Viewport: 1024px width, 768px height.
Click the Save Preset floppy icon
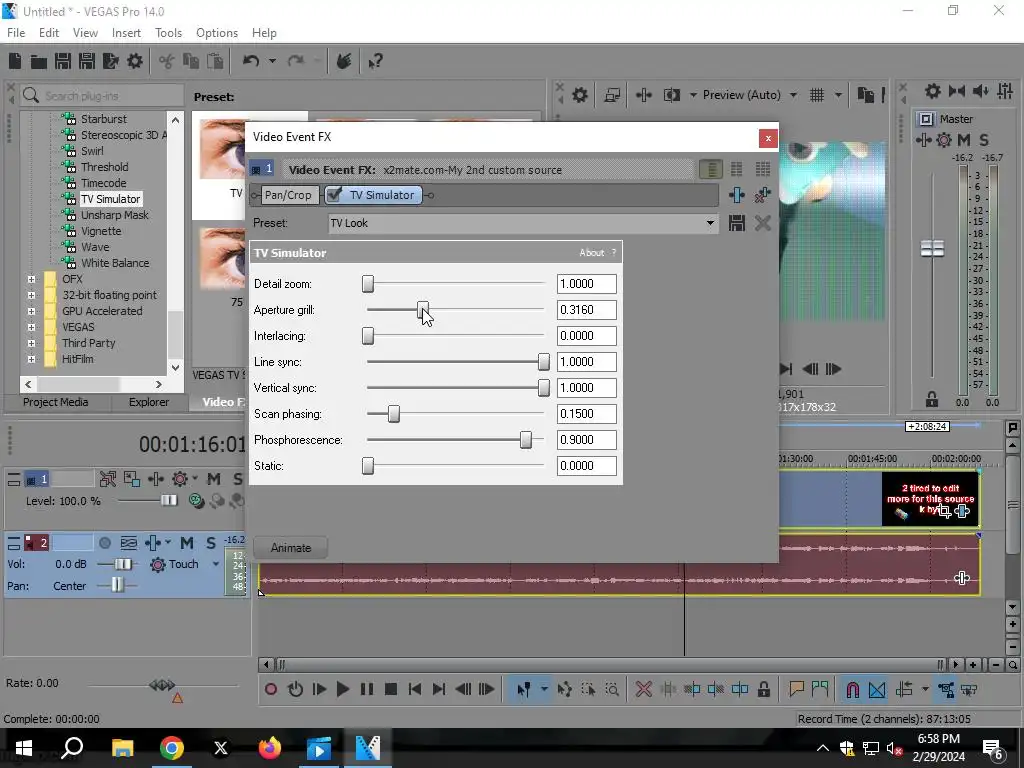point(737,223)
